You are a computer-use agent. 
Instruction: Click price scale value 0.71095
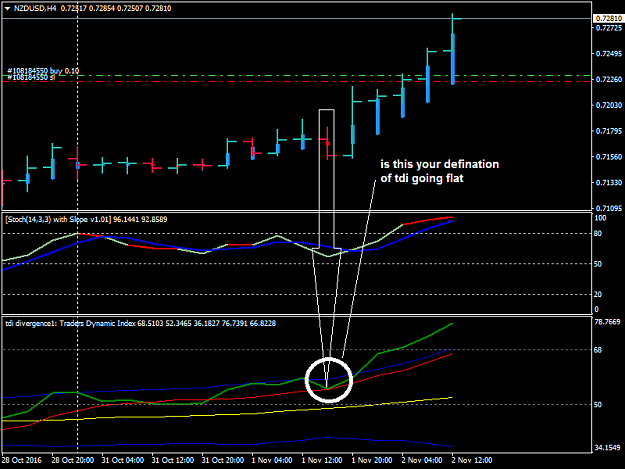click(x=609, y=208)
